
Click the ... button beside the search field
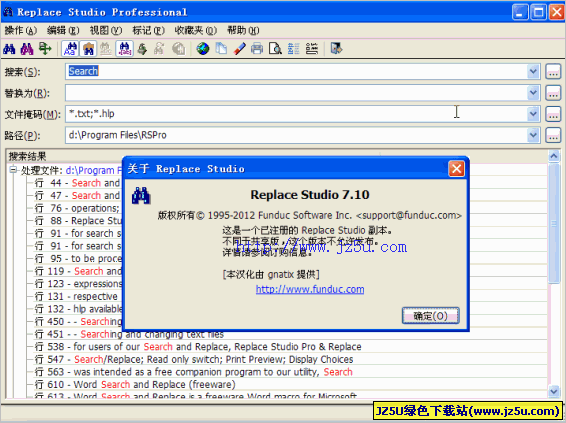pyautogui.click(x=553, y=71)
